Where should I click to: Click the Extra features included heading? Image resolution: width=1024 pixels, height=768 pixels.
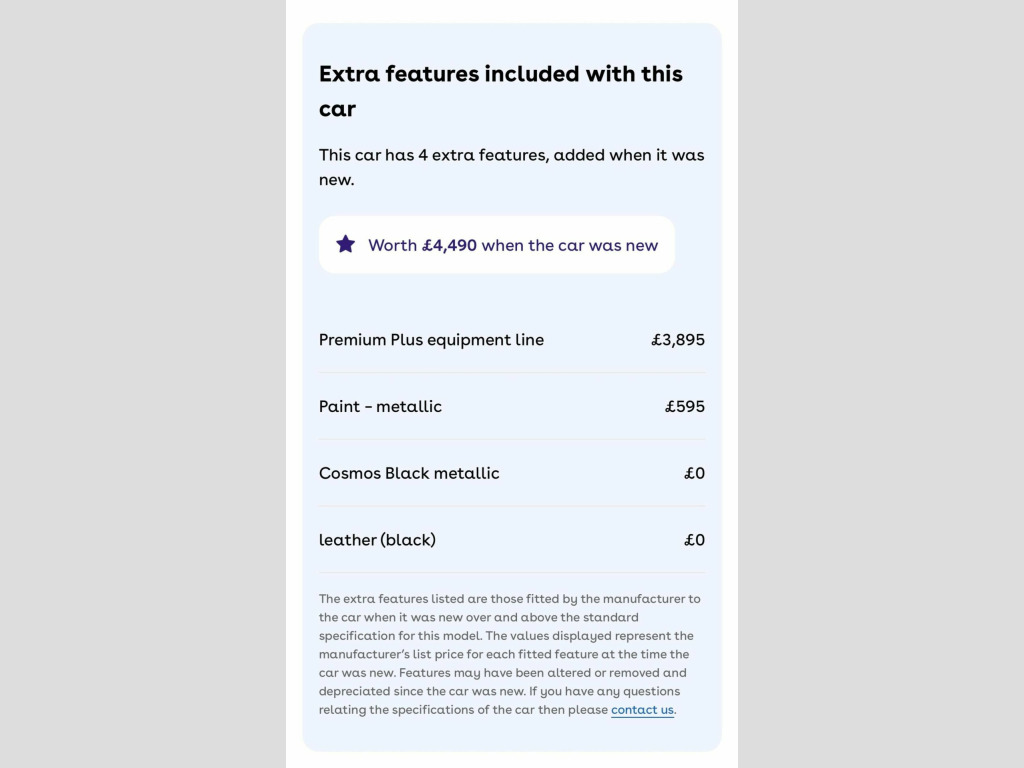[500, 74]
